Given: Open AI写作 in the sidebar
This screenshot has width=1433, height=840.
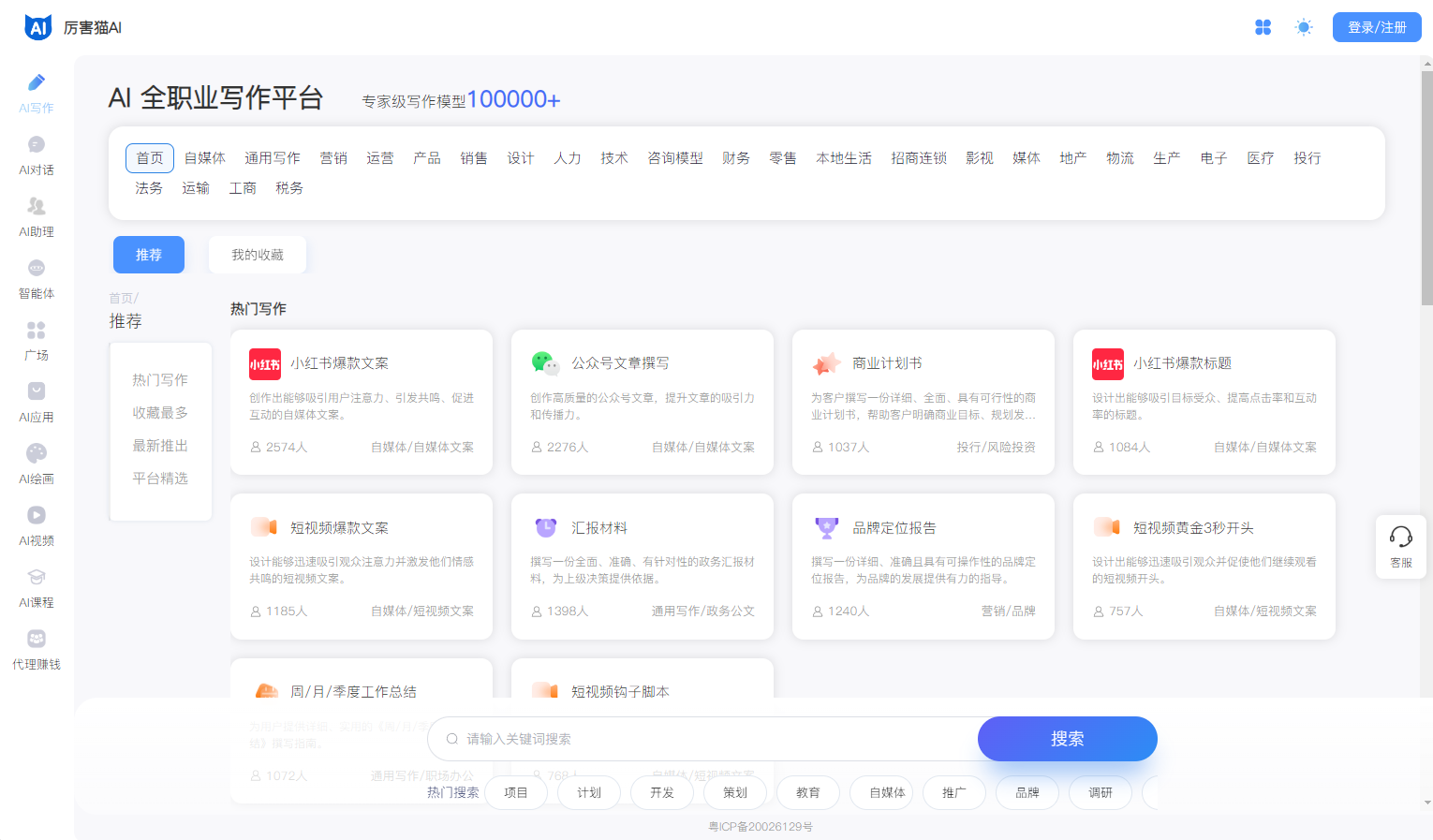Looking at the screenshot, I should click(x=37, y=93).
